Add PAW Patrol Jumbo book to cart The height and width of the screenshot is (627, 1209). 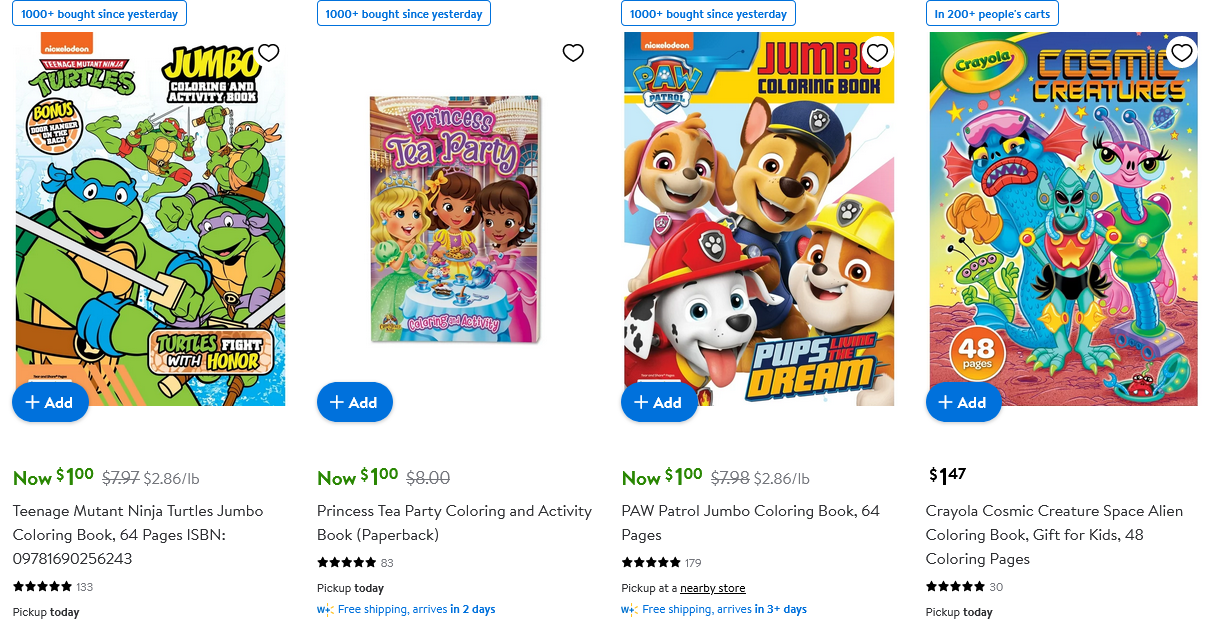[659, 402]
